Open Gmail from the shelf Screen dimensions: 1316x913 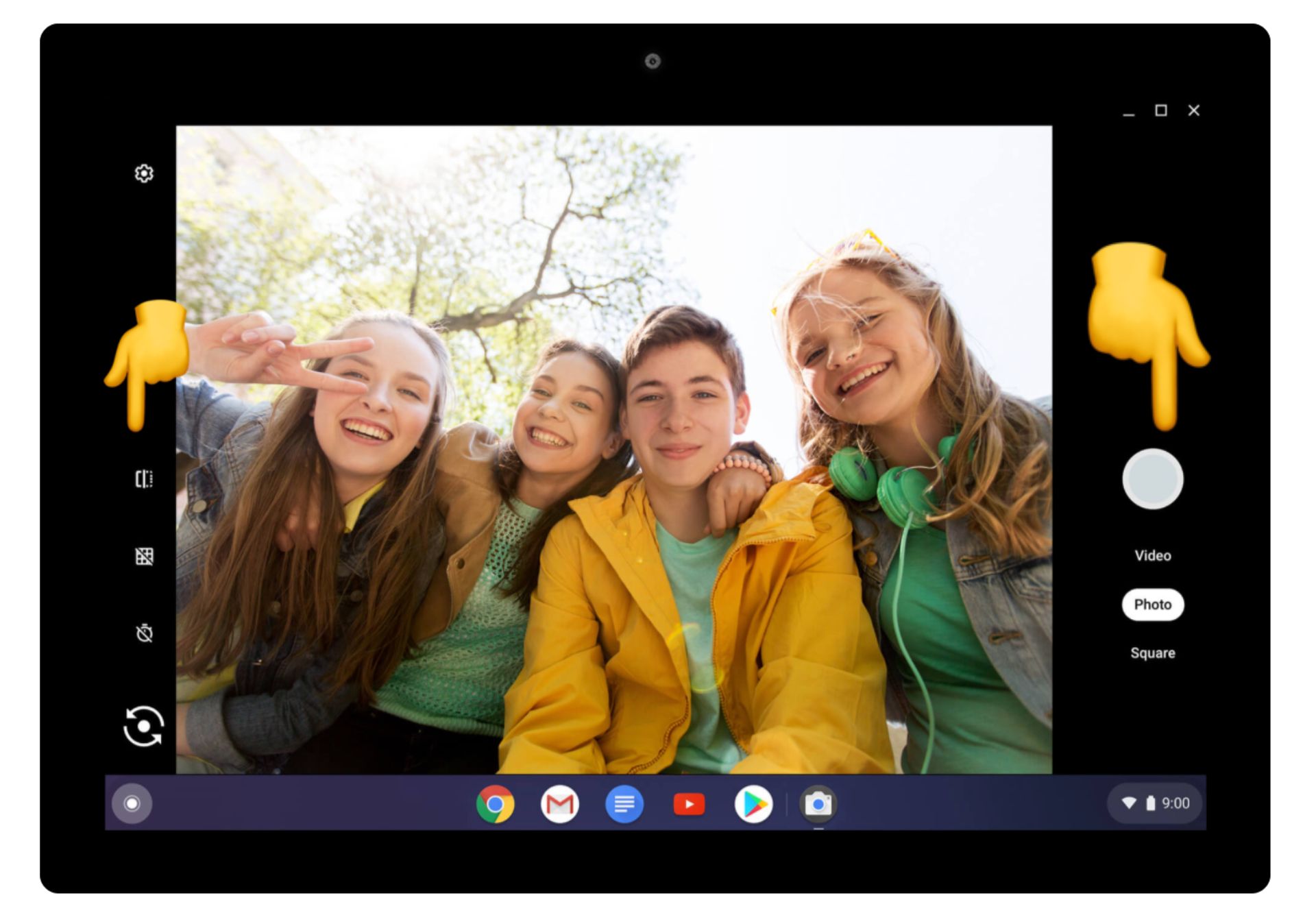559,804
